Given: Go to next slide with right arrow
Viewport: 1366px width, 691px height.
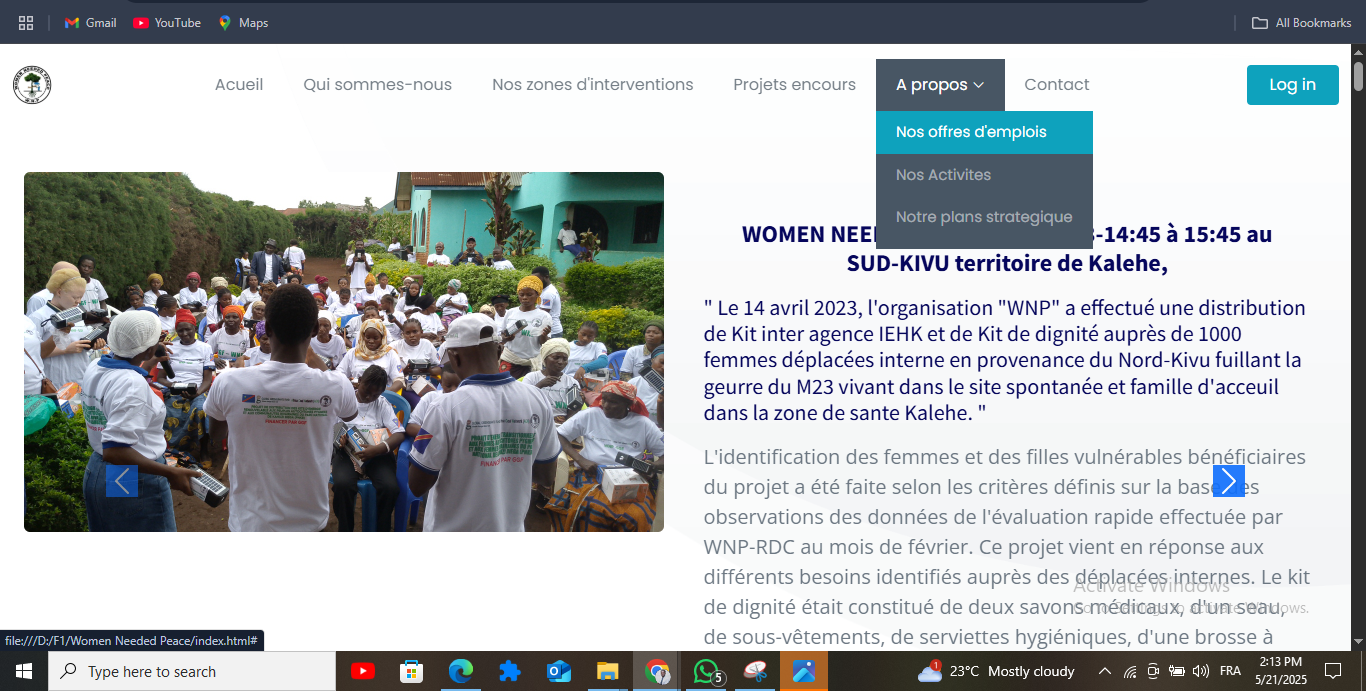Looking at the screenshot, I should point(1229,481).
